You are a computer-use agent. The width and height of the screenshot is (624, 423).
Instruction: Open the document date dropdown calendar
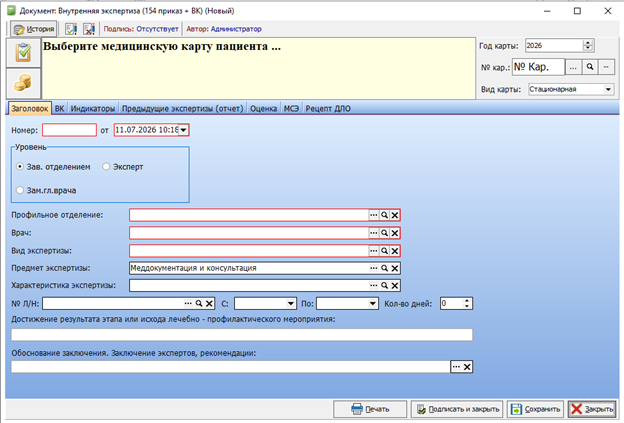pos(183,130)
